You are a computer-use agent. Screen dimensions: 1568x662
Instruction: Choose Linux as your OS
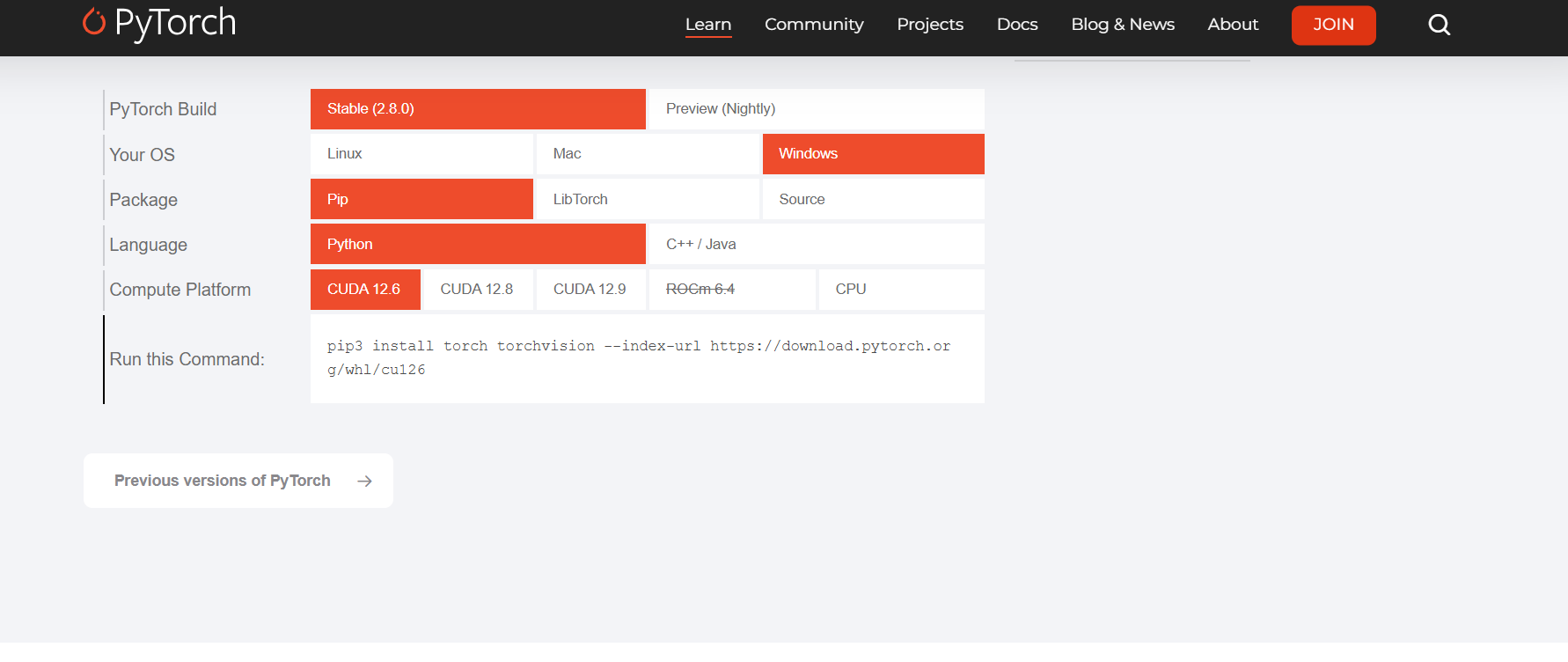[x=421, y=154]
